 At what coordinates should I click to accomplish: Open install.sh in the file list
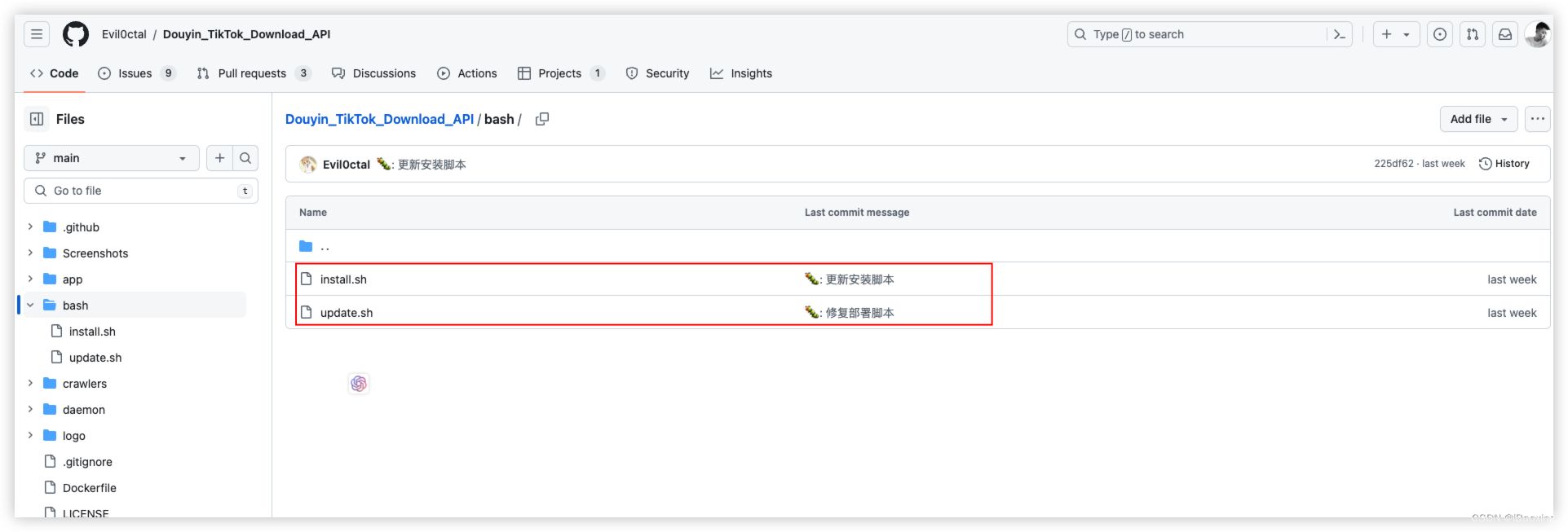click(x=343, y=279)
